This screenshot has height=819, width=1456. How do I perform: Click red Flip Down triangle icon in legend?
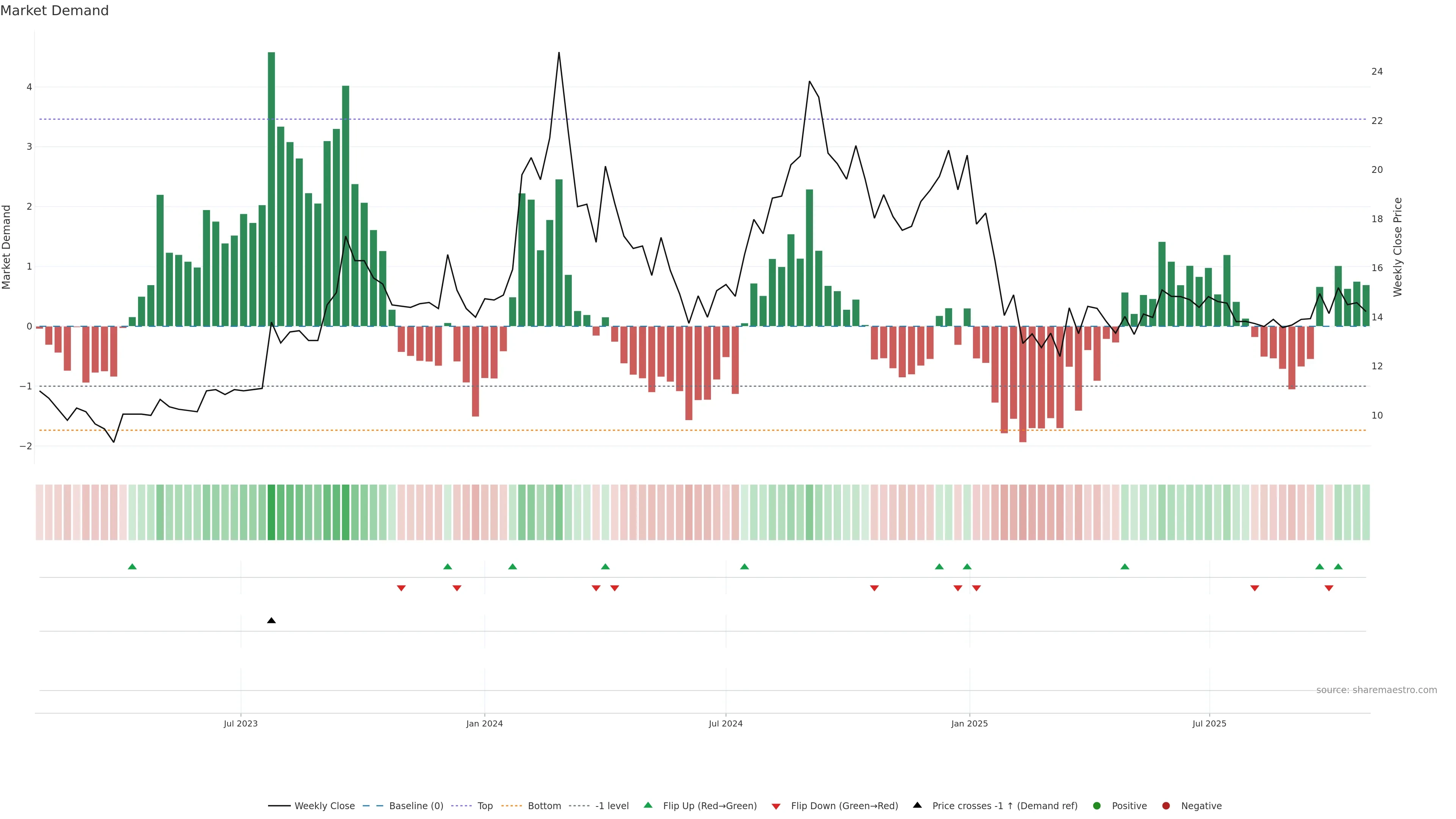776,806
